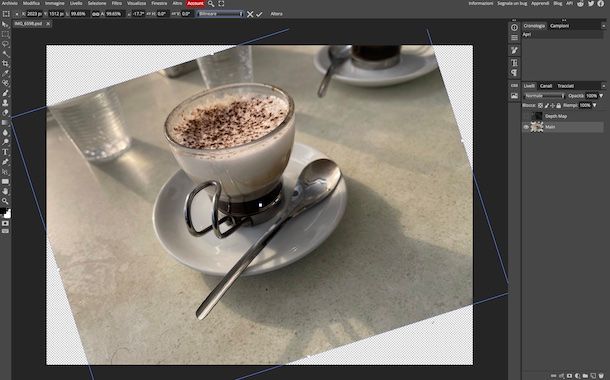The image size is (610, 380).
Task: Open the Paragraph panel icon
Action: click(514, 73)
